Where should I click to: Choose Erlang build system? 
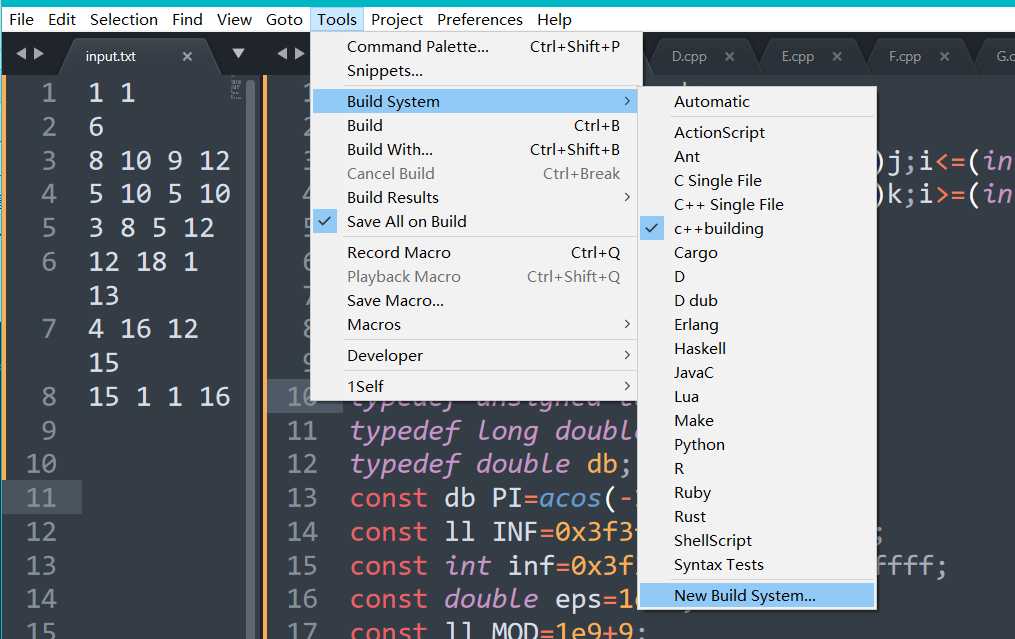click(x=757, y=324)
